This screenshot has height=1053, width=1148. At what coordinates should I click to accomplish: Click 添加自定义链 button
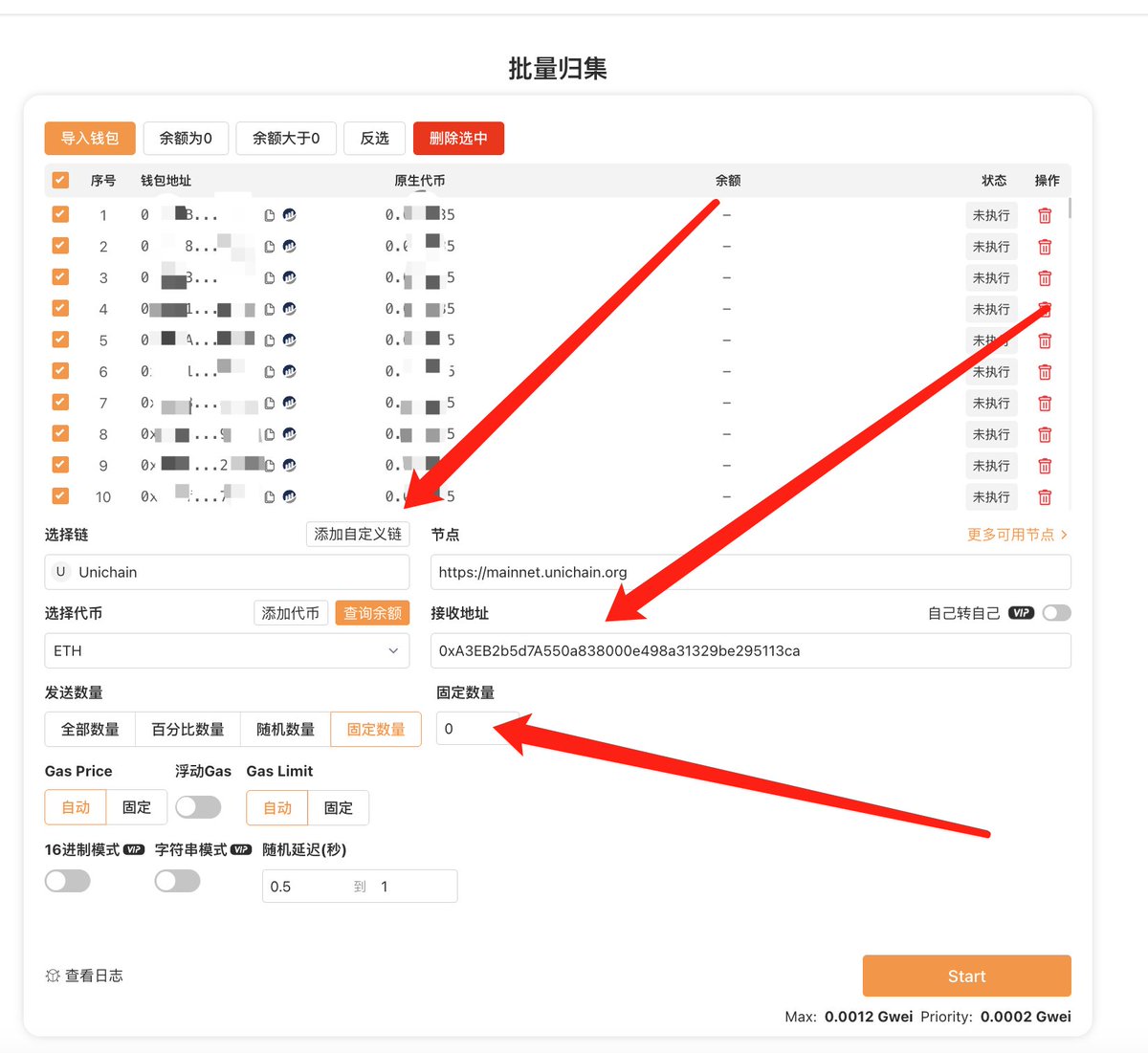(358, 534)
